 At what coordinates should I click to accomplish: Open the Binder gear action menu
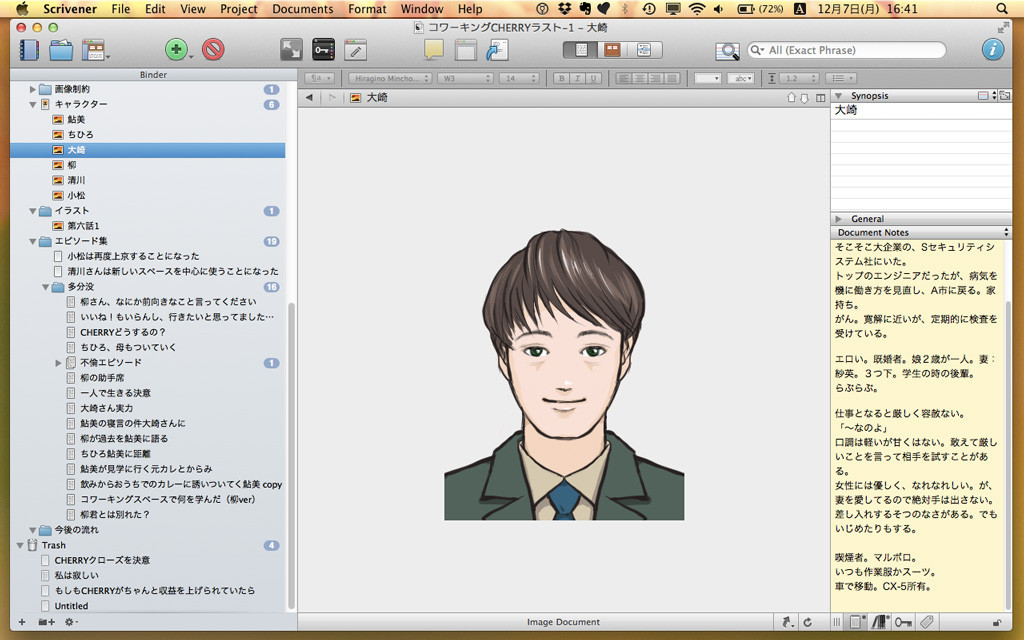click(x=71, y=622)
